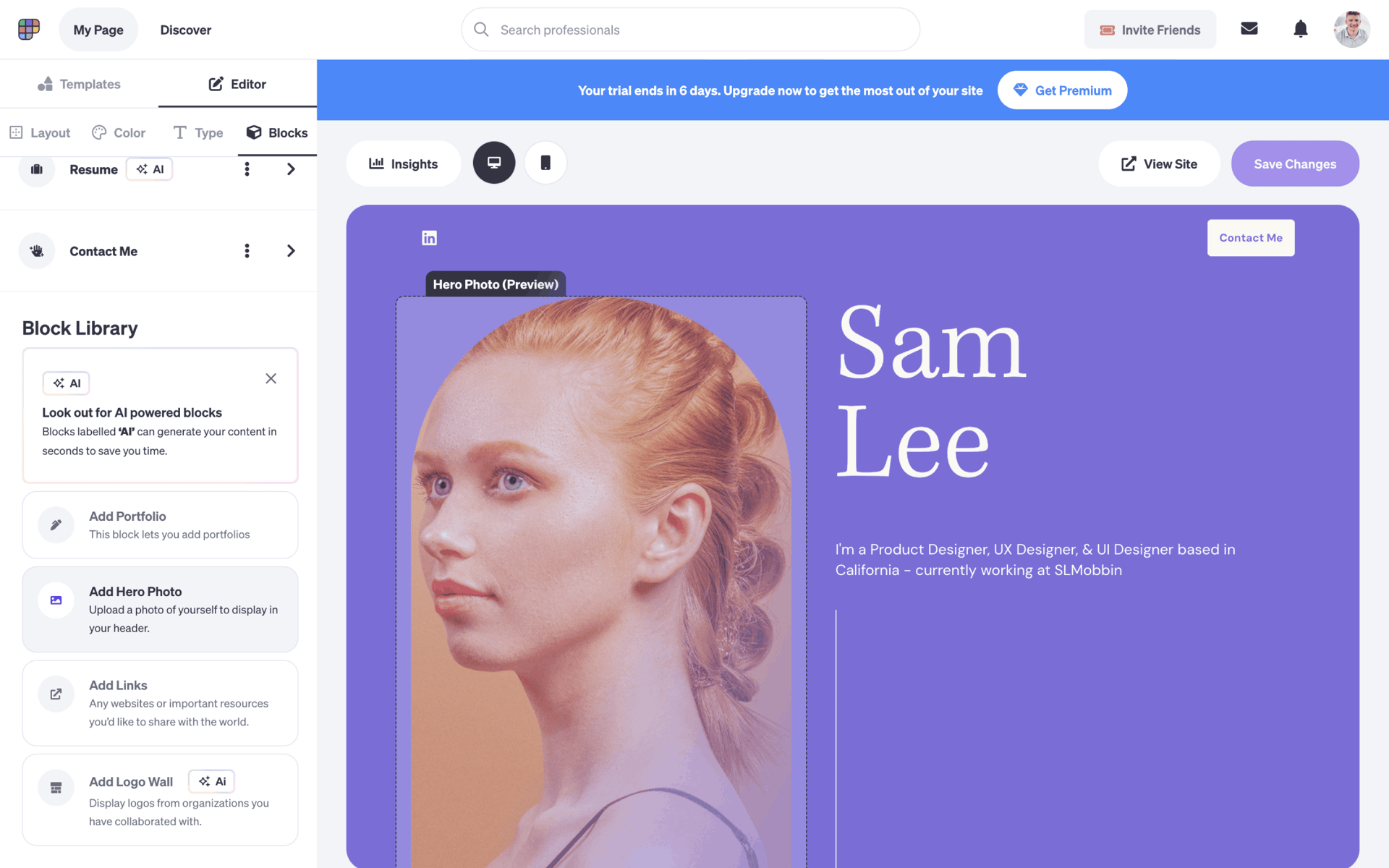Click the Contact Me hand wave icon
Screen dimensions: 1389x868
pos(37,251)
